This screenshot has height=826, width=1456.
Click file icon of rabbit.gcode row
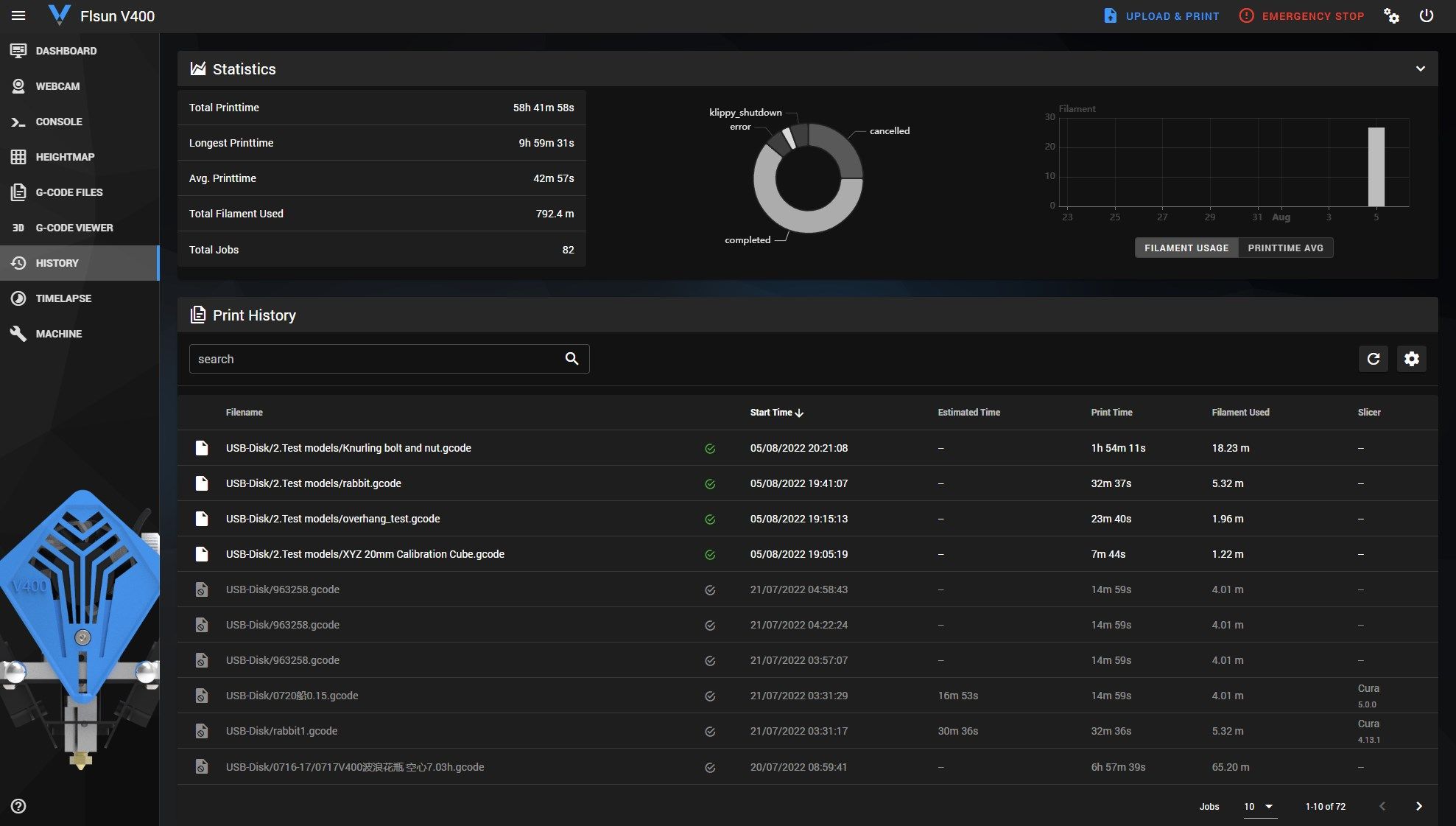(201, 483)
